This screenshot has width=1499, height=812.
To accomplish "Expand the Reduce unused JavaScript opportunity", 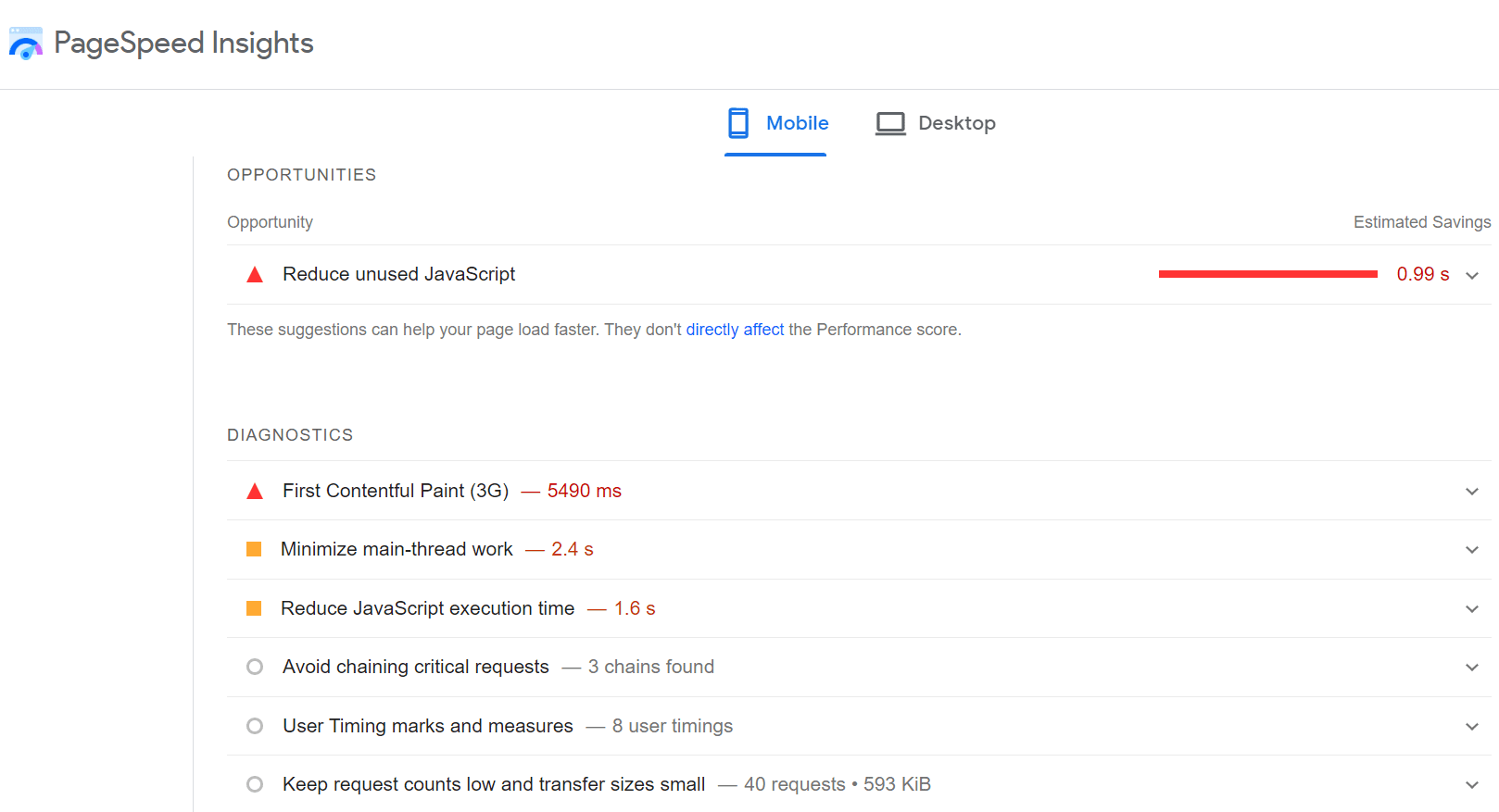I will pos(1472,274).
